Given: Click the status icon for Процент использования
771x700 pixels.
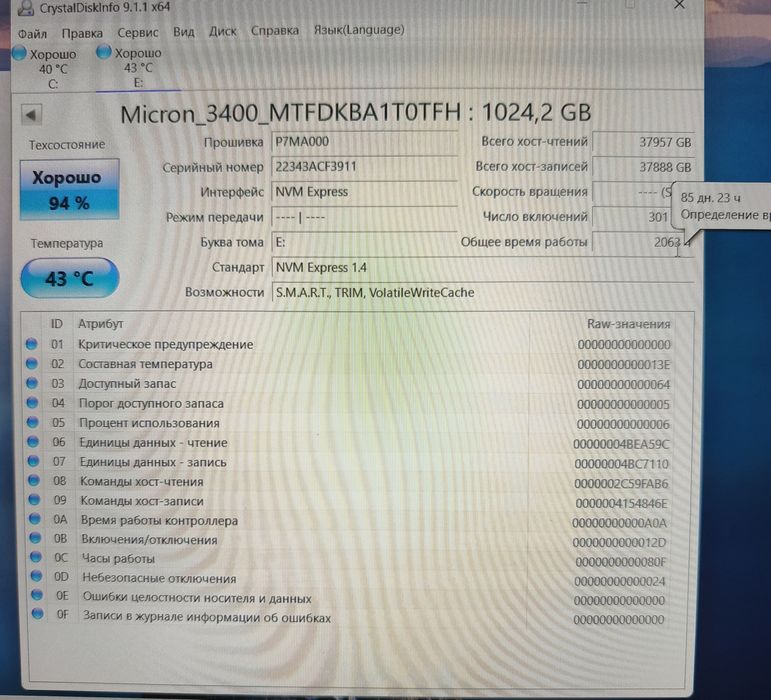Looking at the screenshot, I should coord(33,422).
